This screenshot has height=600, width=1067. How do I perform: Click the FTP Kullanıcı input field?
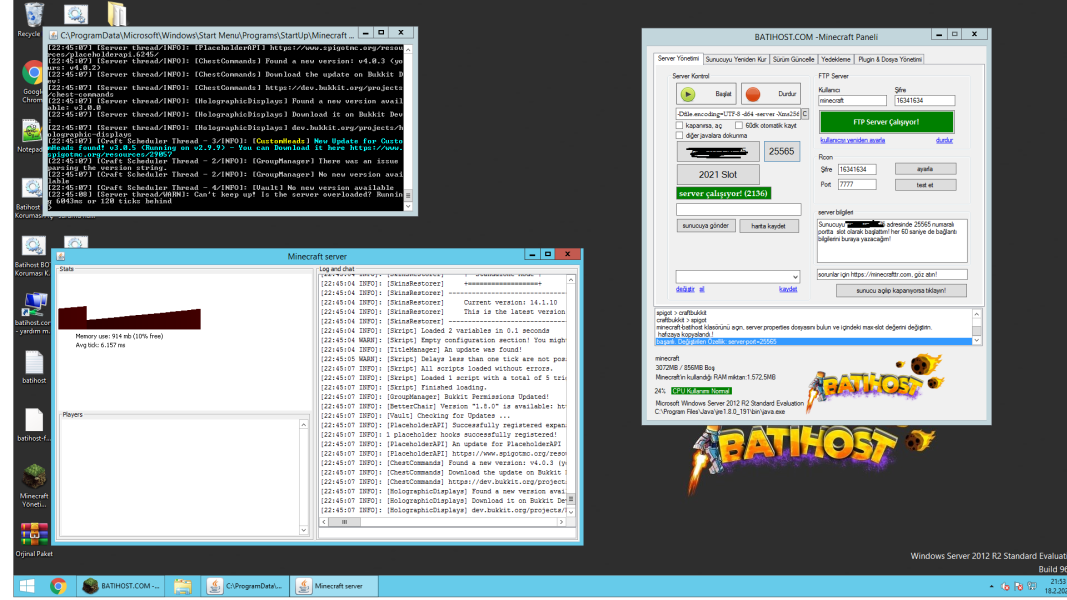click(x=852, y=101)
